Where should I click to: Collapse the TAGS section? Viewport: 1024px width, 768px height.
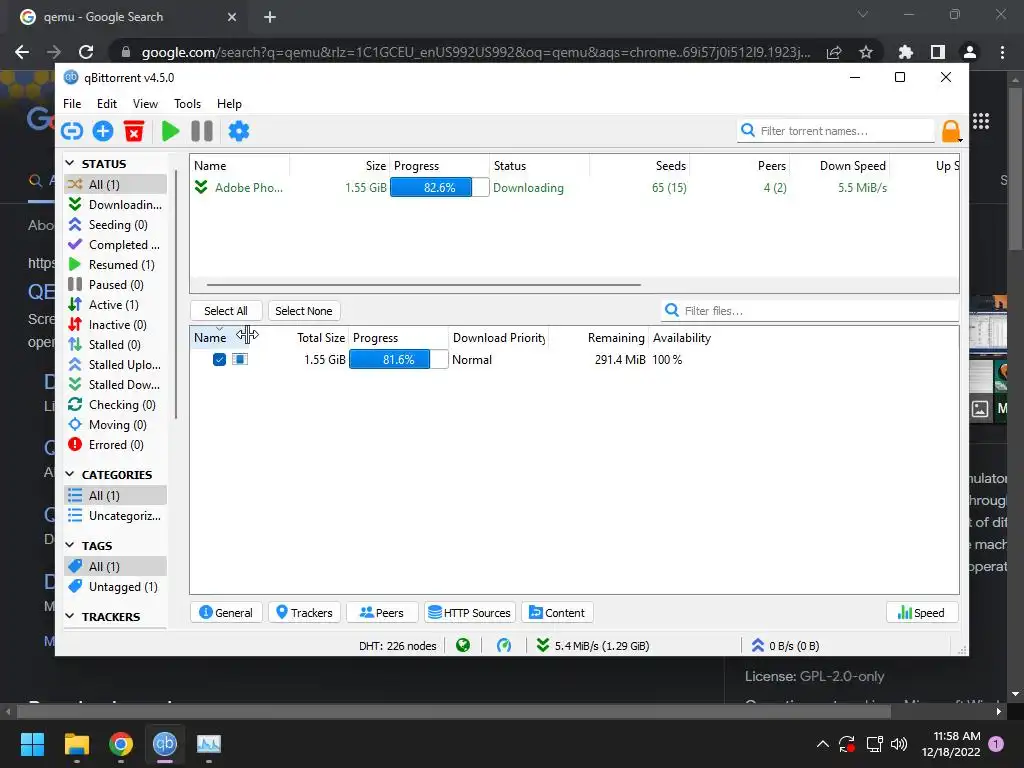[71, 545]
